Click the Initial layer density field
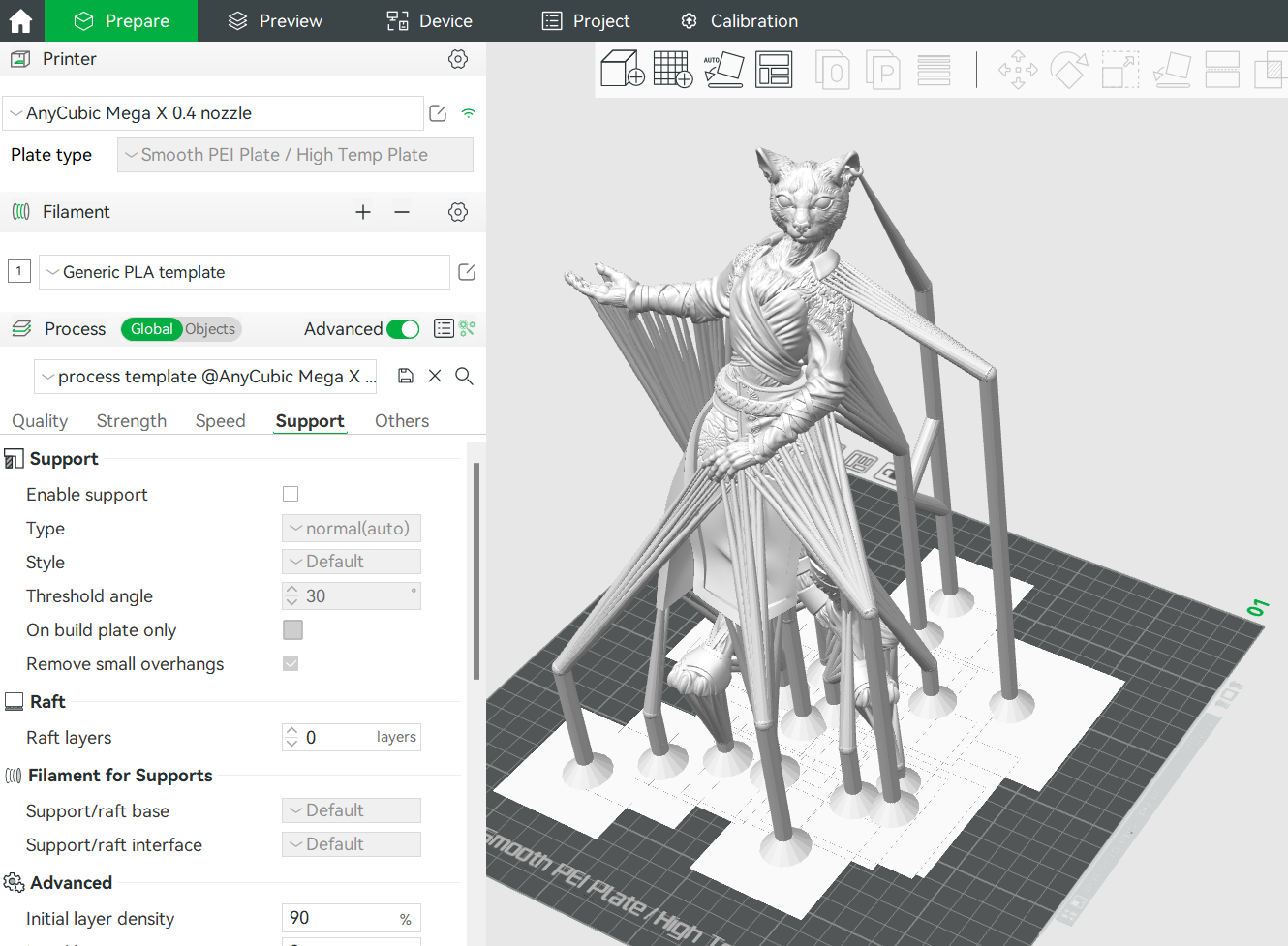The image size is (1288, 946). [352, 918]
